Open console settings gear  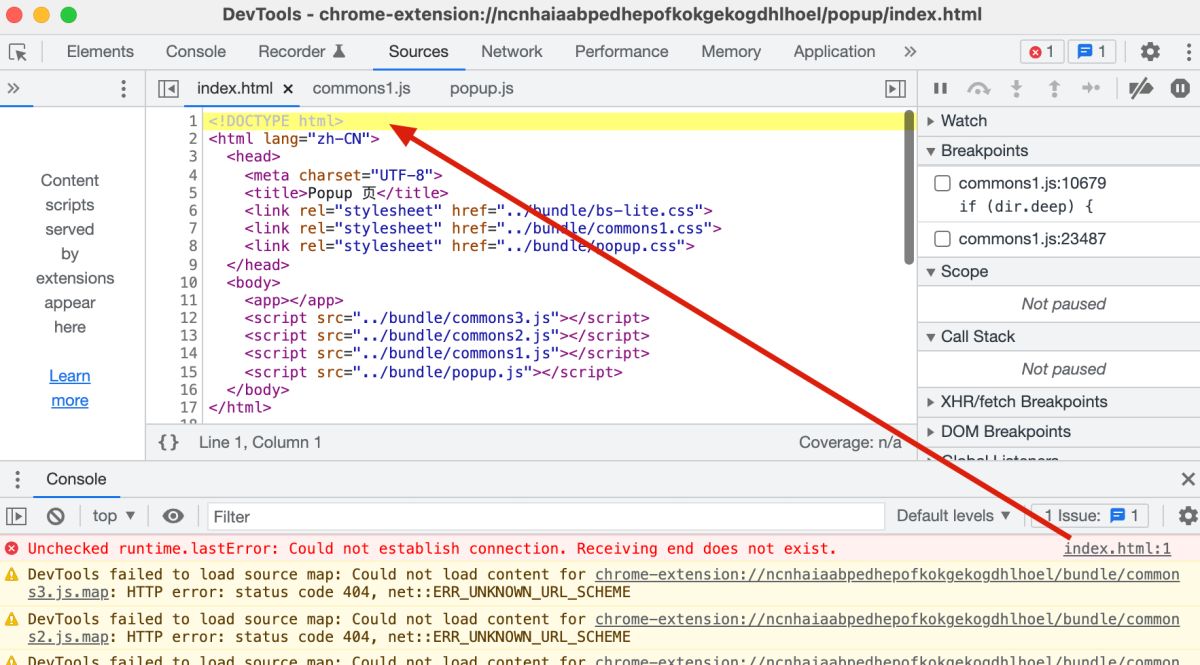pos(1187,516)
